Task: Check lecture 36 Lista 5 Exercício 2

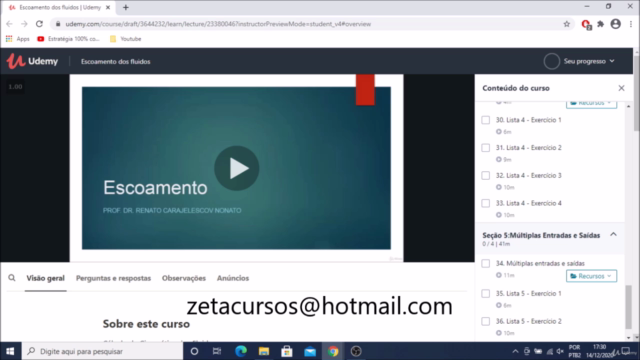Action: tap(485, 322)
